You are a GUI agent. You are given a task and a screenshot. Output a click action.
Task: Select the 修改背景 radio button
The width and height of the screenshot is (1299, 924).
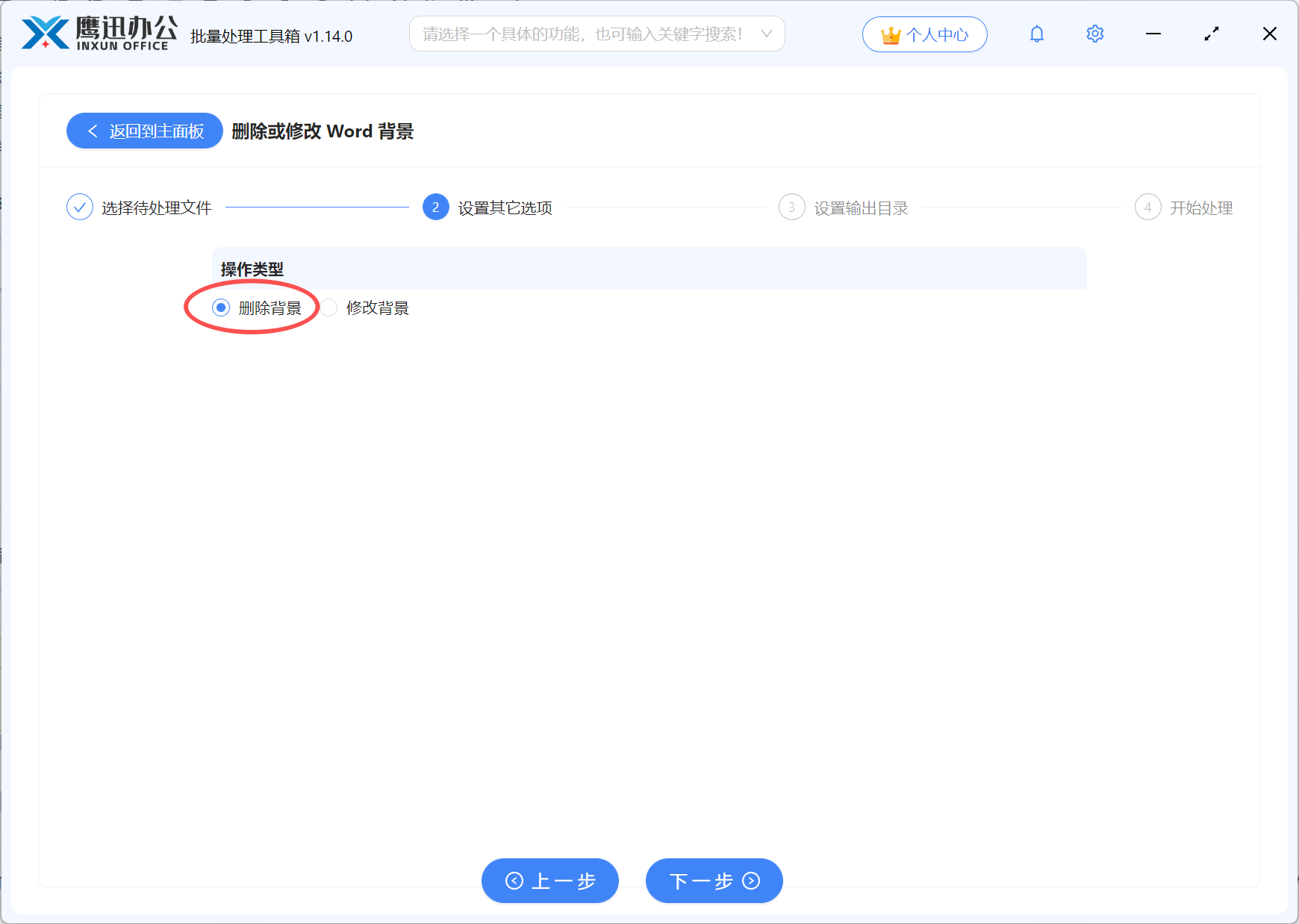tap(329, 308)
